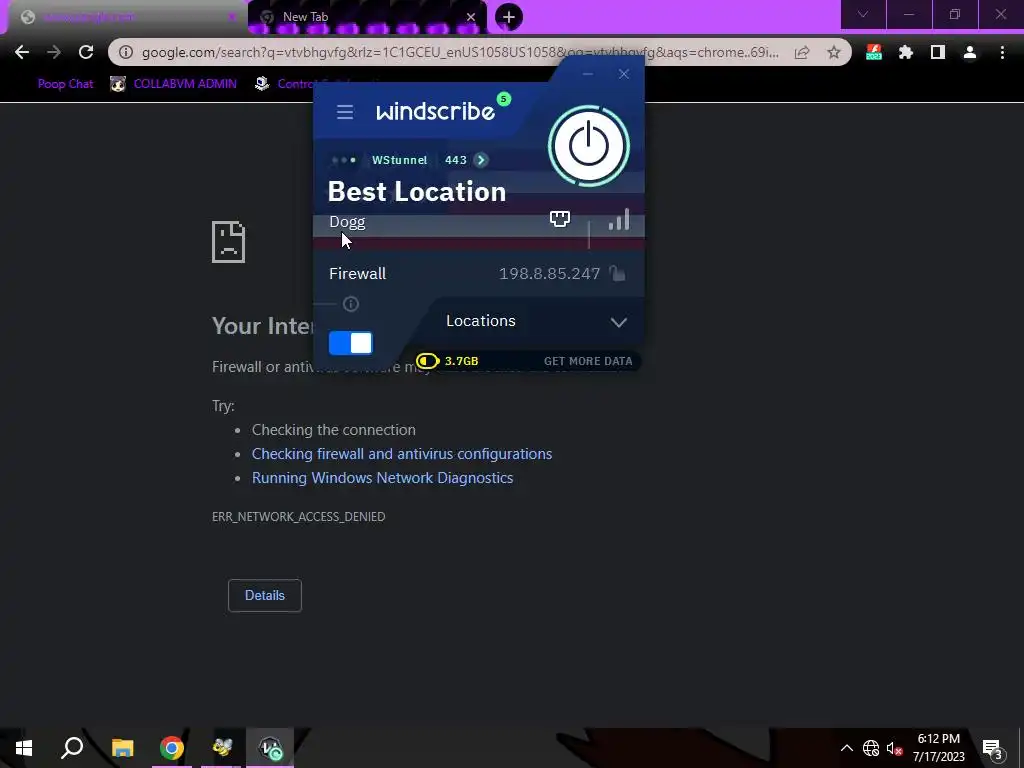Open the Windscribe hamburger menu
Image resolution: width=1024 pixels, height=768 pixels.
click(x=345, y=112)
